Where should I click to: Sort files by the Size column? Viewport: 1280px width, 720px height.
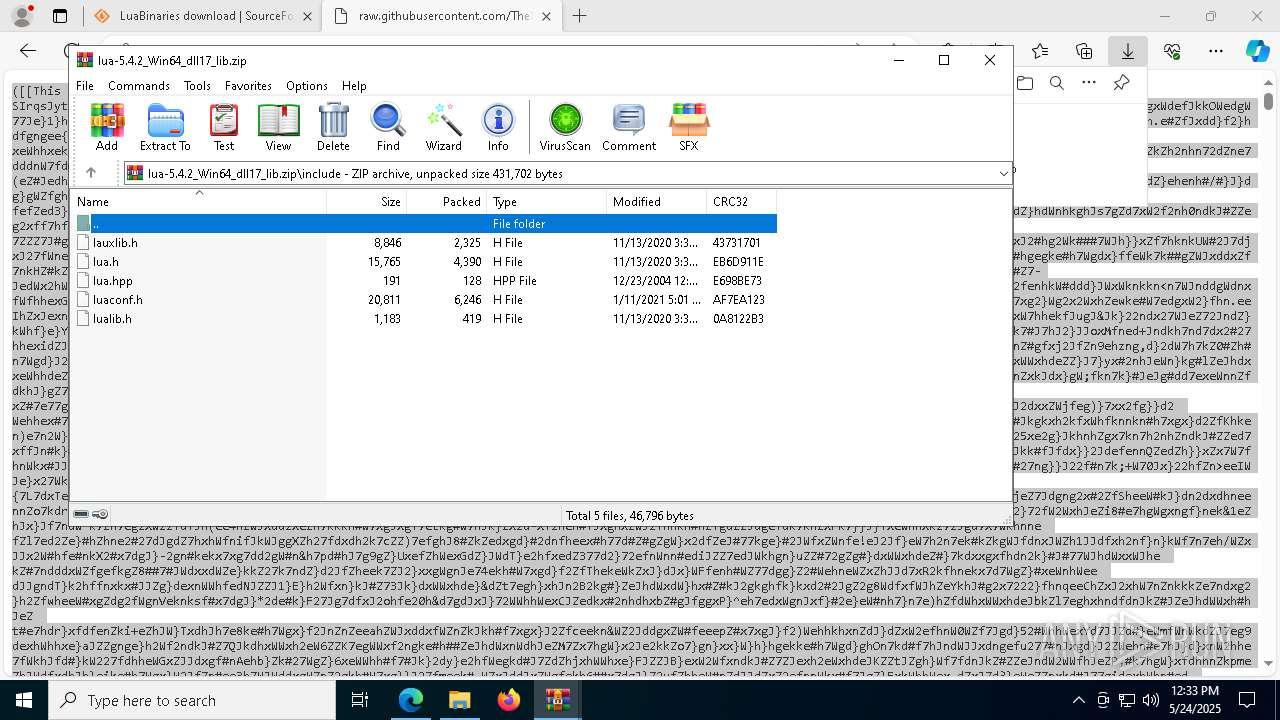366,201
